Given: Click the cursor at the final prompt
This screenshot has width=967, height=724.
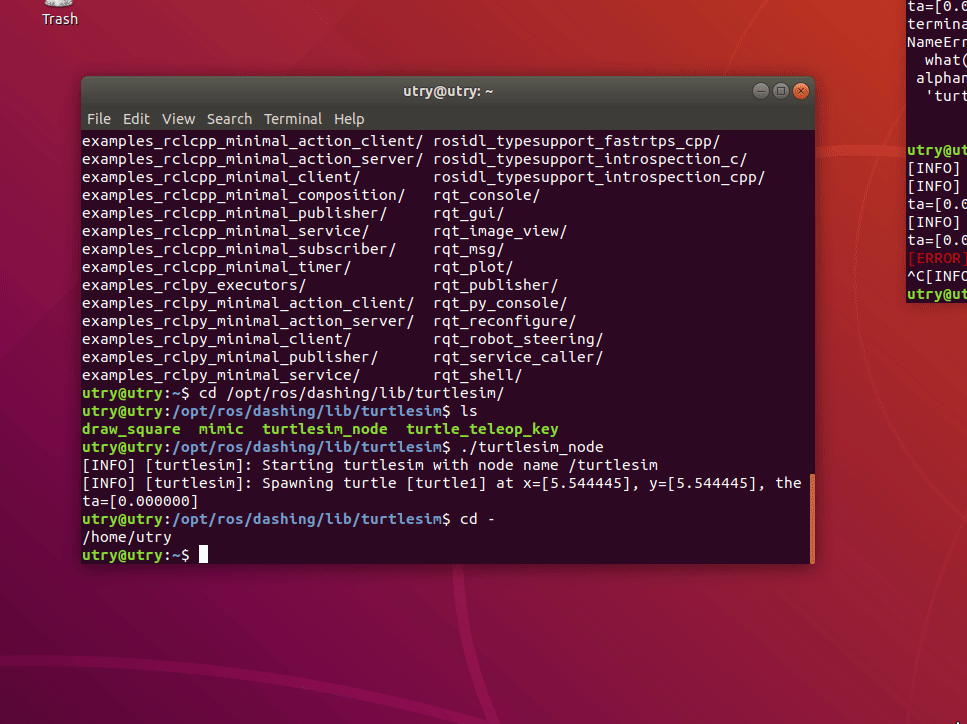Looking at the screenshot, I should click(204, 554).
